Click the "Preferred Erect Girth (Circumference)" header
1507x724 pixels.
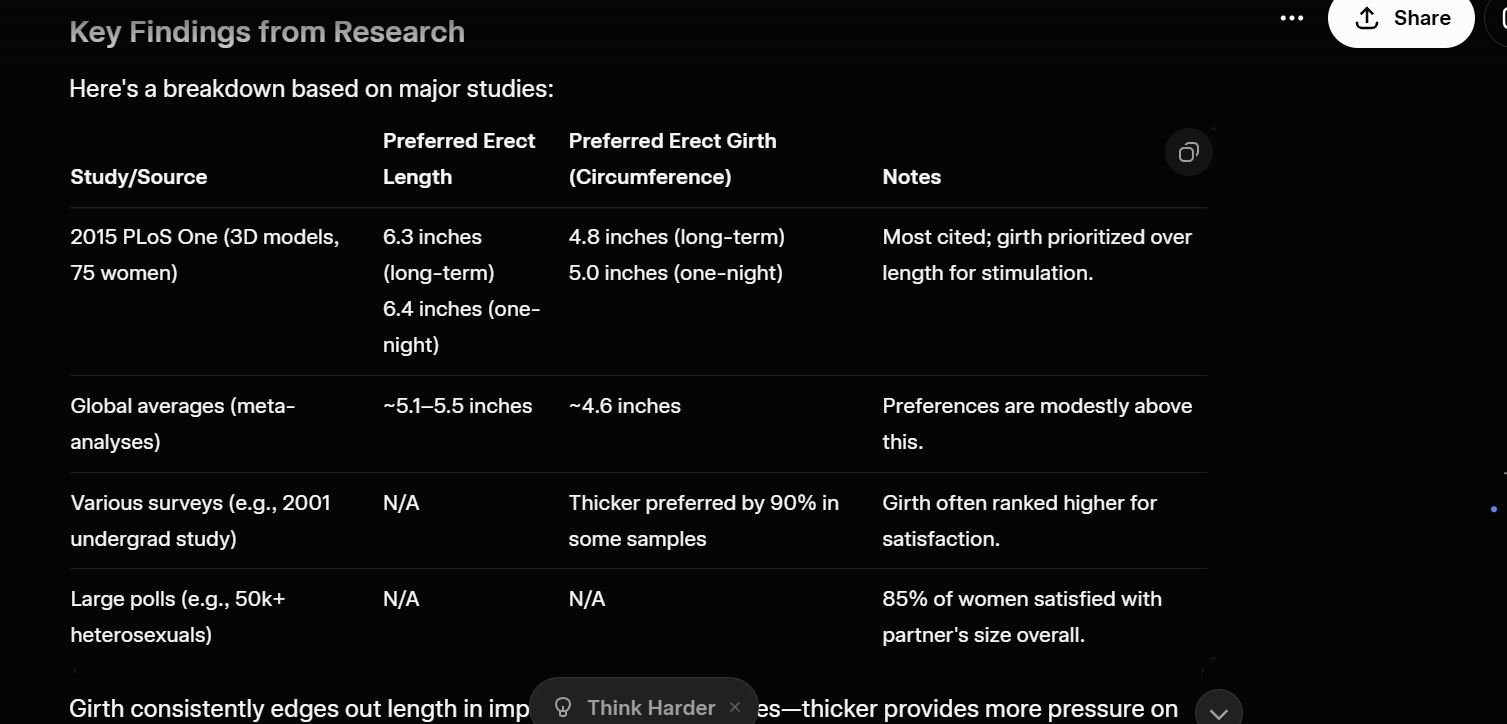[672, 159]
